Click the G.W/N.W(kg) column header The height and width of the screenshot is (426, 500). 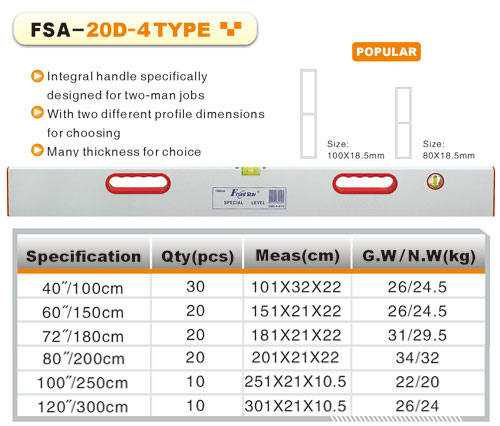pos(419,256)
